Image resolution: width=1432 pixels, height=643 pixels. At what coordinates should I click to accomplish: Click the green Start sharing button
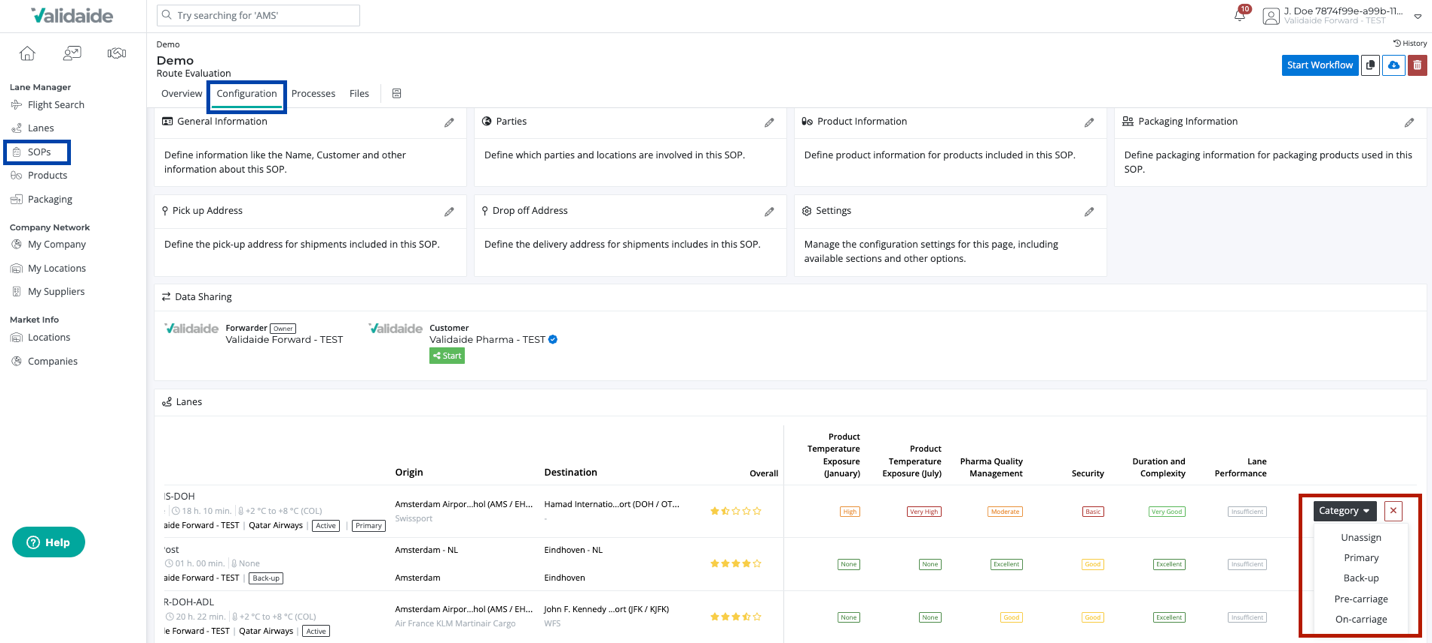point(447,356)
